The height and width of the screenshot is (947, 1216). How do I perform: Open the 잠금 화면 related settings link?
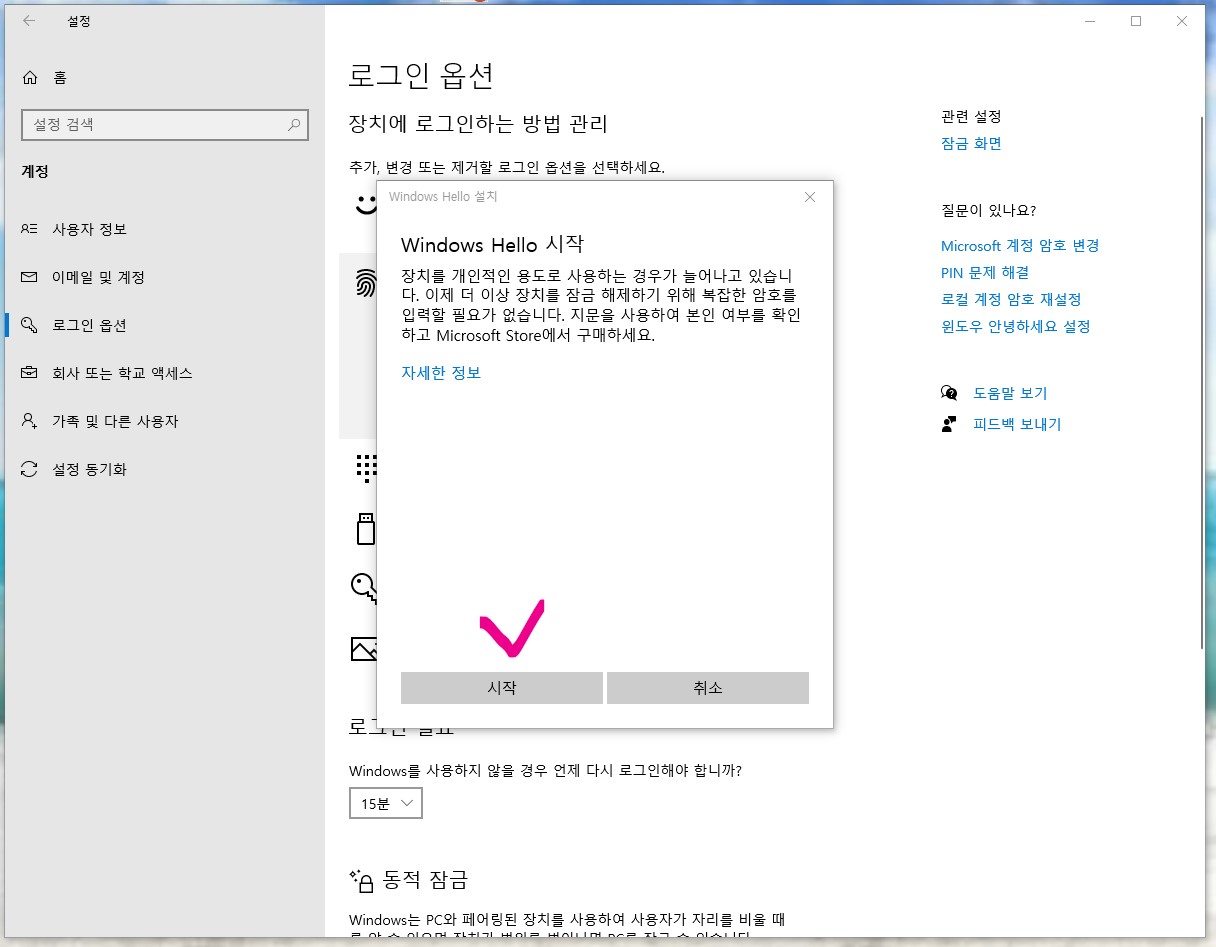tap(971, 143)
